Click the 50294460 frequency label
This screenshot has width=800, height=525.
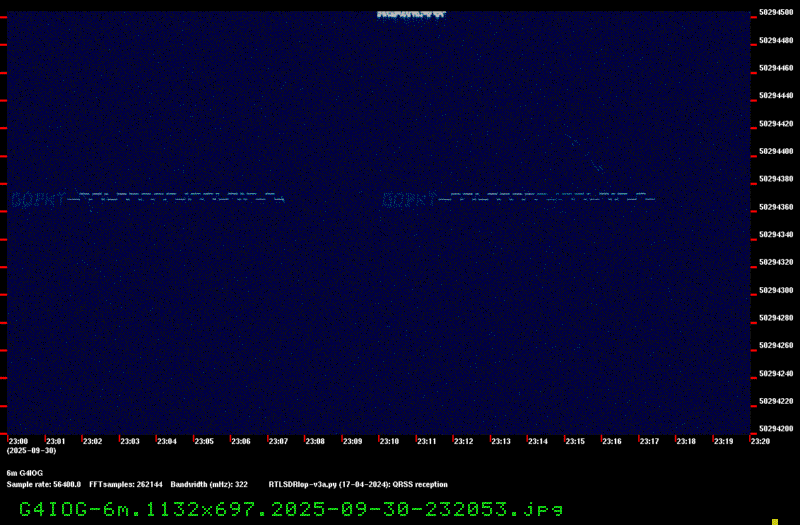(776, 68)
